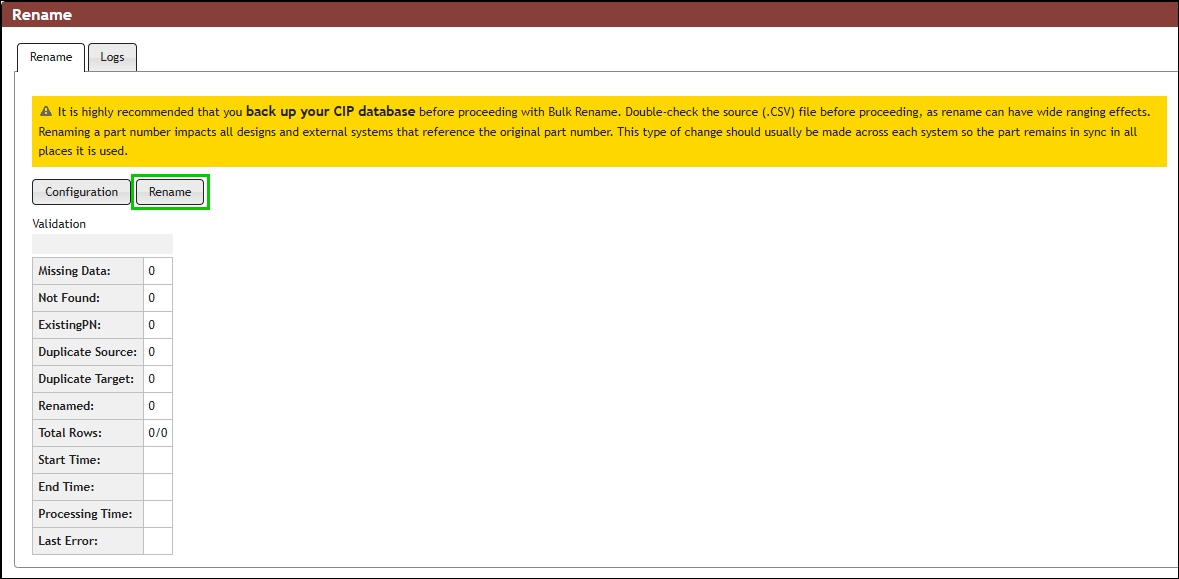Click the Duplicate Target count cell
The height and width of the screenshot is (579, 1179).
tap(157, 378)
